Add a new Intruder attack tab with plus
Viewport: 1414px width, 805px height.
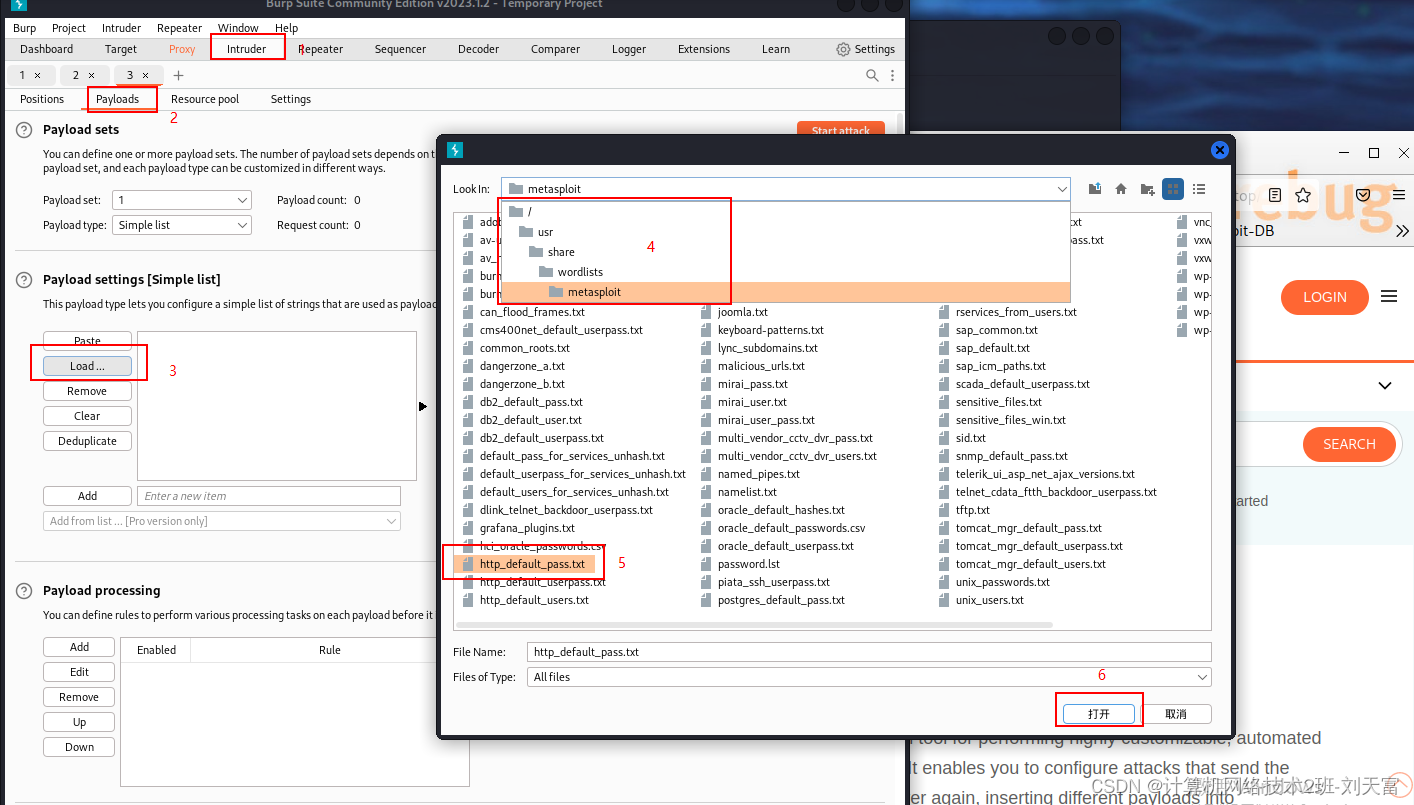(x=178, y=75)
